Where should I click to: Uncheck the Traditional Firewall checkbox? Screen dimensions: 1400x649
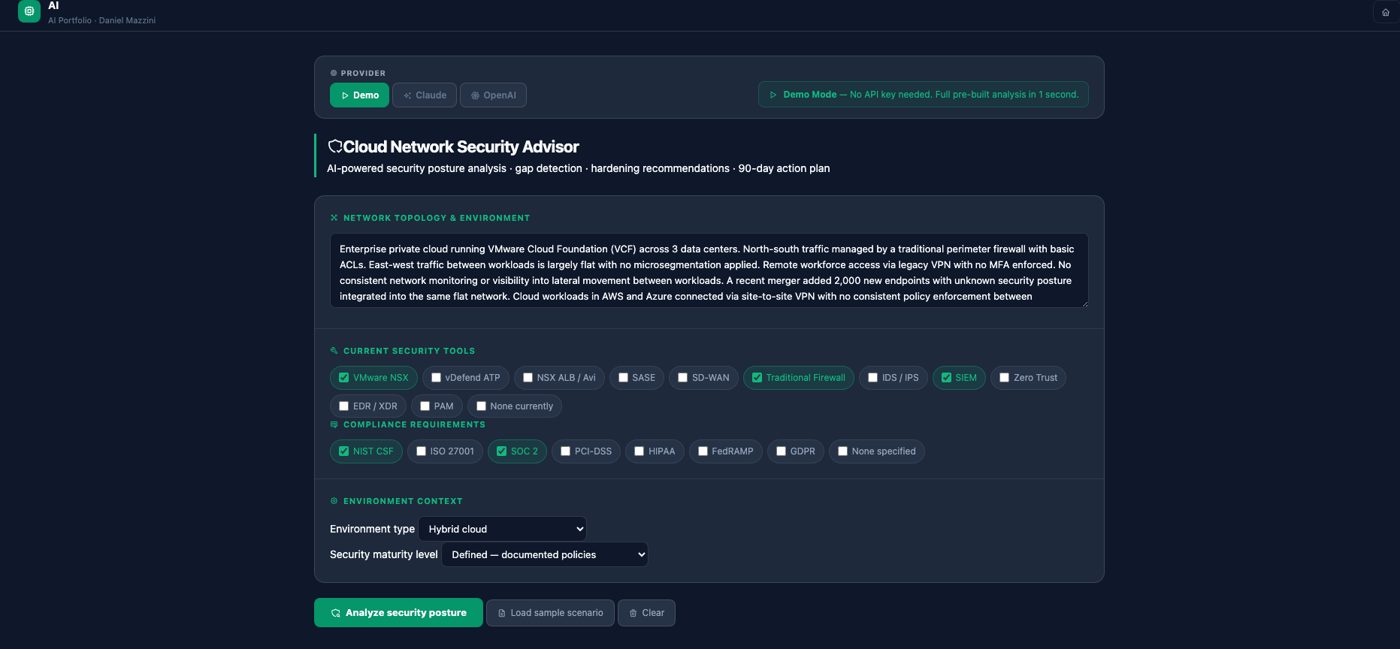[756, 378]
